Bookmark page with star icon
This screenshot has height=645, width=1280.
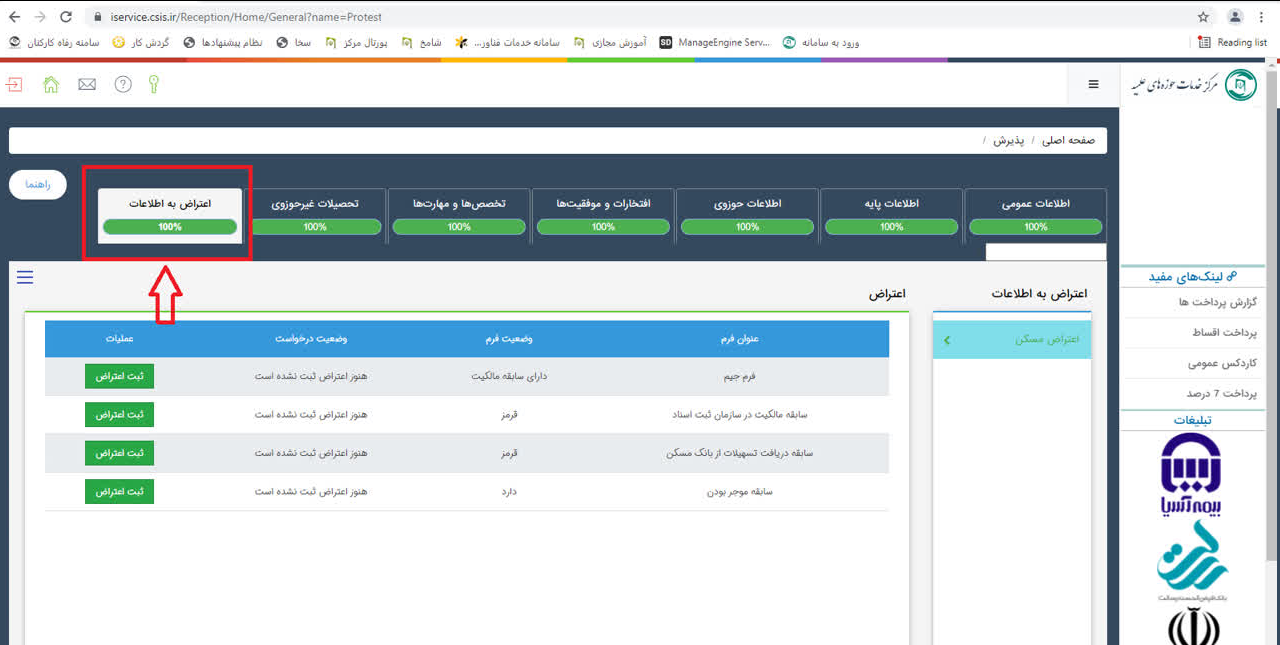tap(1203, 17)
